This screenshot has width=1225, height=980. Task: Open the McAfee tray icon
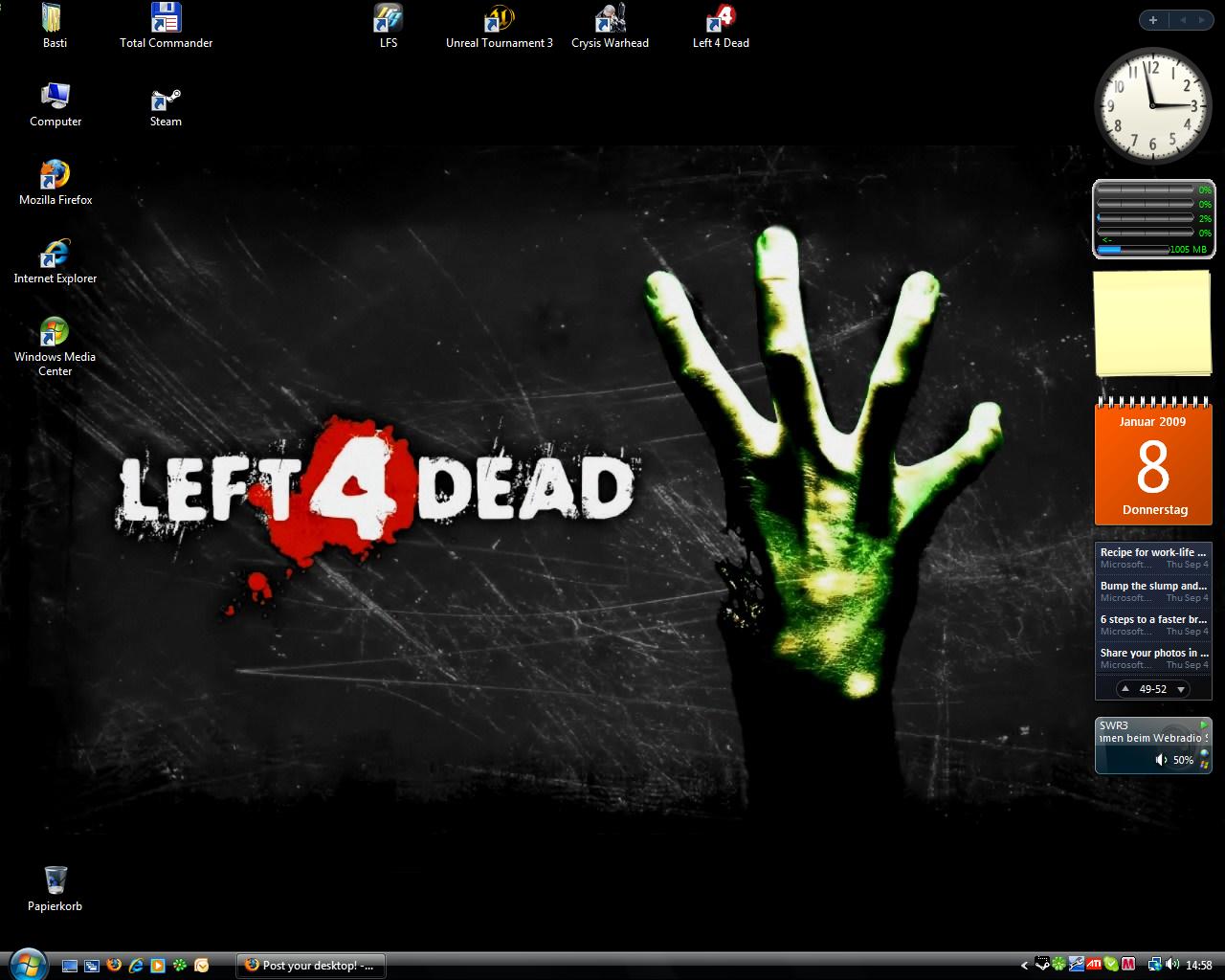point(1128,965)
